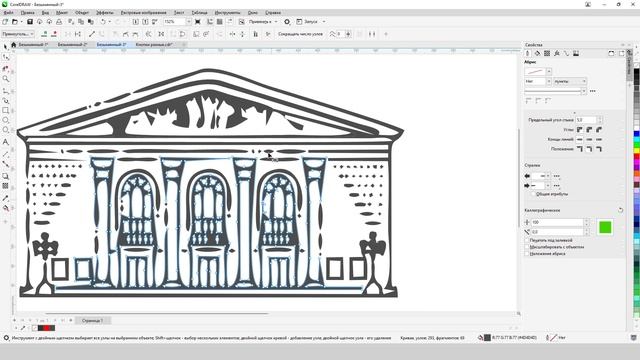The width and height of the screenshot is (640, 360).
Task: Click the Undo arrow icon
Action: click(x=103, y=22)
